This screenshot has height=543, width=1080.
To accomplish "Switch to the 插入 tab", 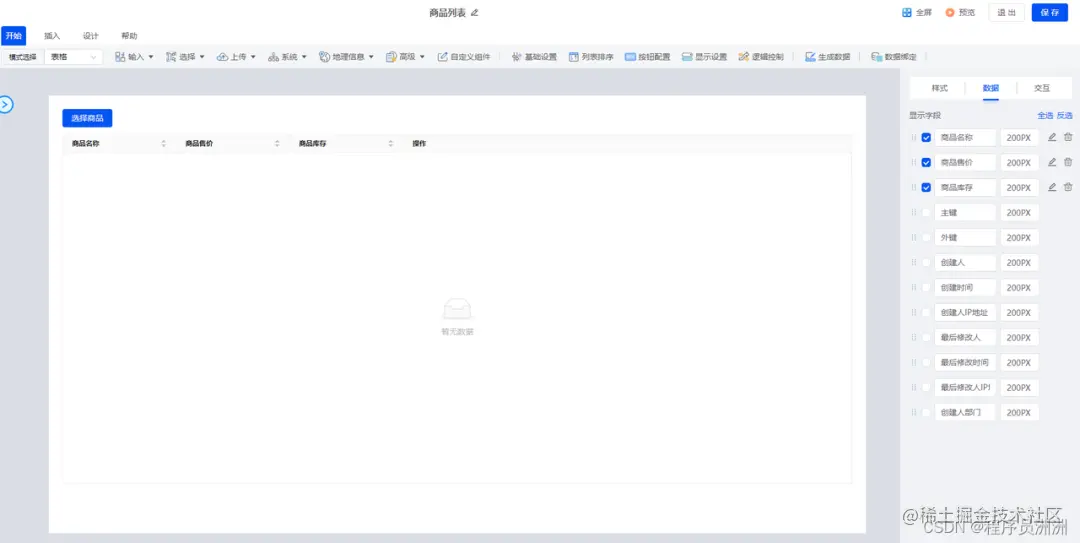I will pos(52,36).
